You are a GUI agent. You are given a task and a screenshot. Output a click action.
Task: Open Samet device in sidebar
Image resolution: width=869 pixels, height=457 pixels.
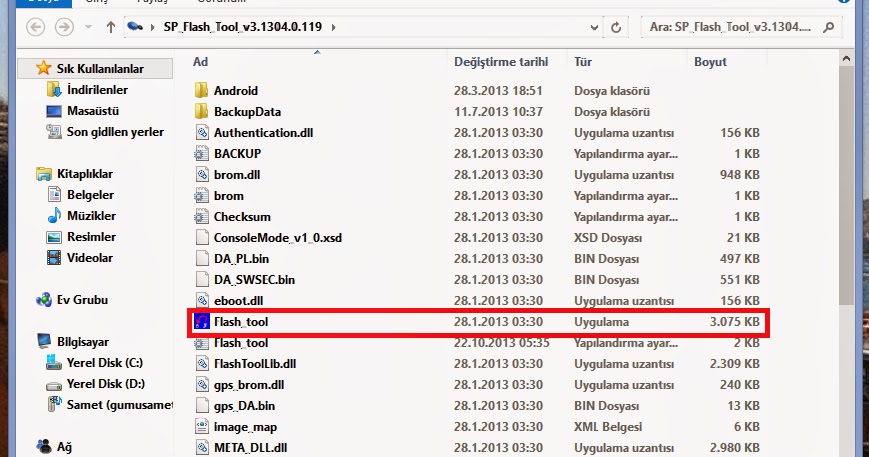[x=120, y=405]
